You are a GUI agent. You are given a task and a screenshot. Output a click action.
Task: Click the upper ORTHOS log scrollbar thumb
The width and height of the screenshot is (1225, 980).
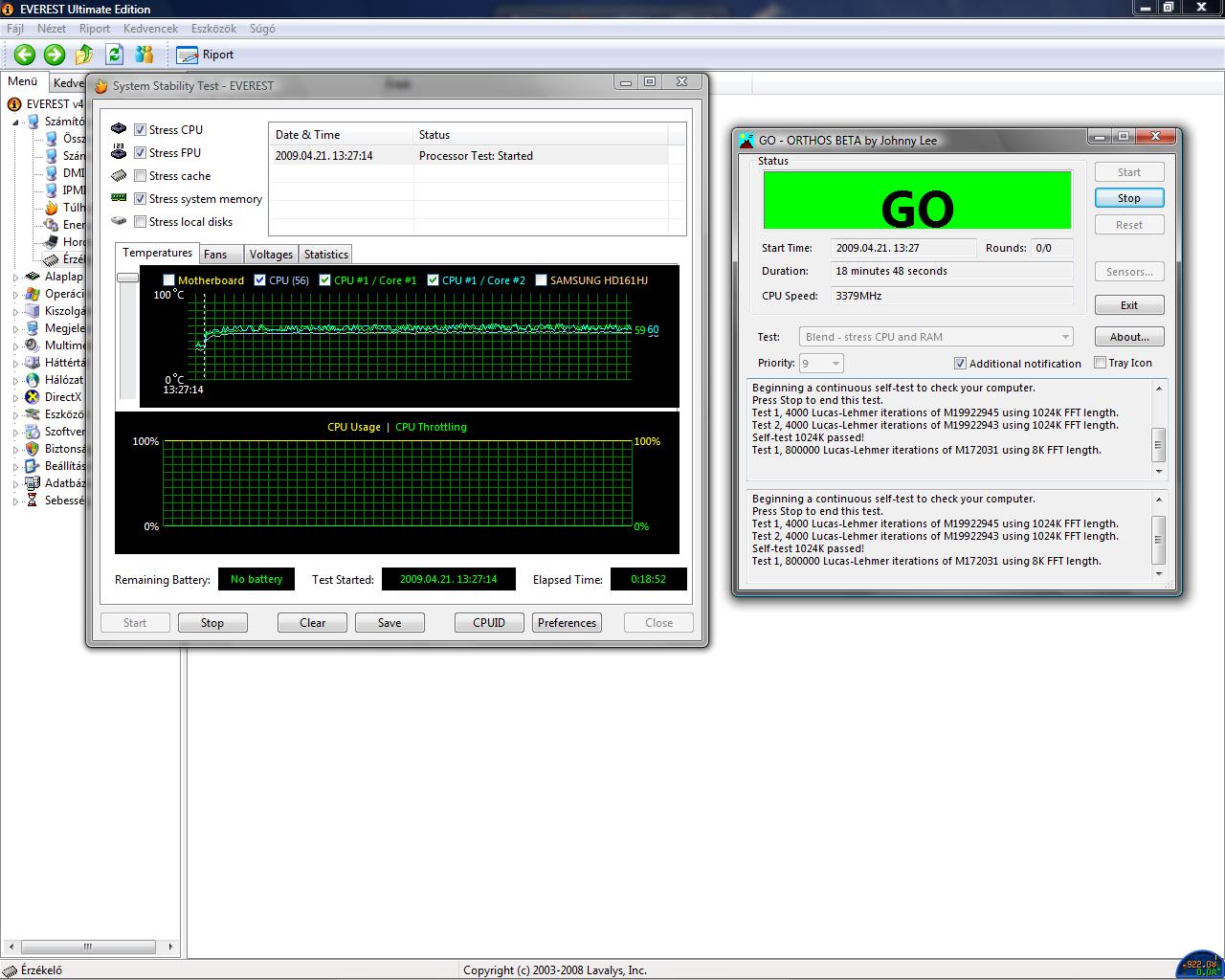(x=1158, y=444)
